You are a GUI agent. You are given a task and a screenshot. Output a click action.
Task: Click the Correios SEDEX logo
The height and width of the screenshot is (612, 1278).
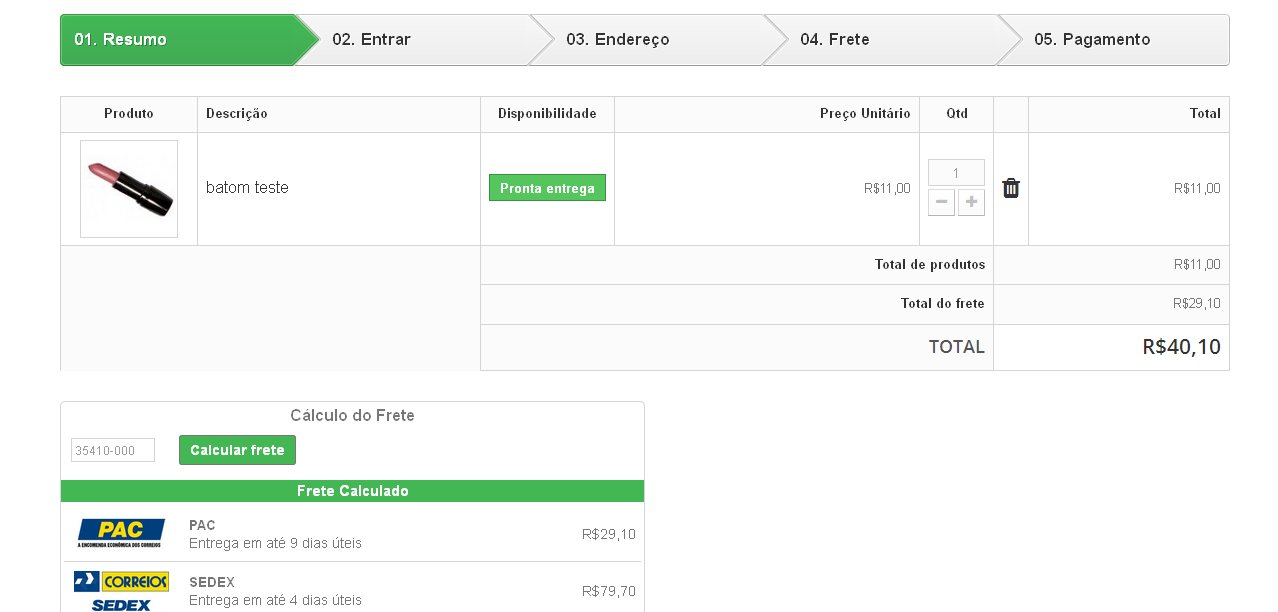click(121, 591)
